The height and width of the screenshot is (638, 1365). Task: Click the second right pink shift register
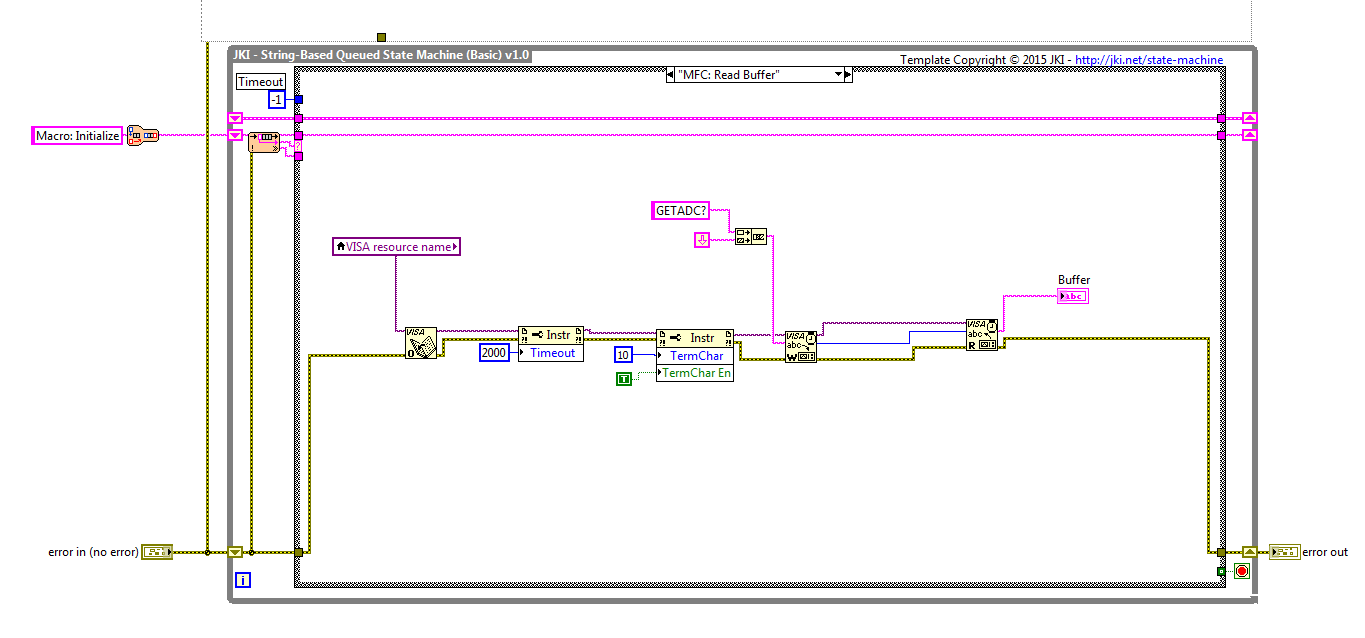(1250, 135)
